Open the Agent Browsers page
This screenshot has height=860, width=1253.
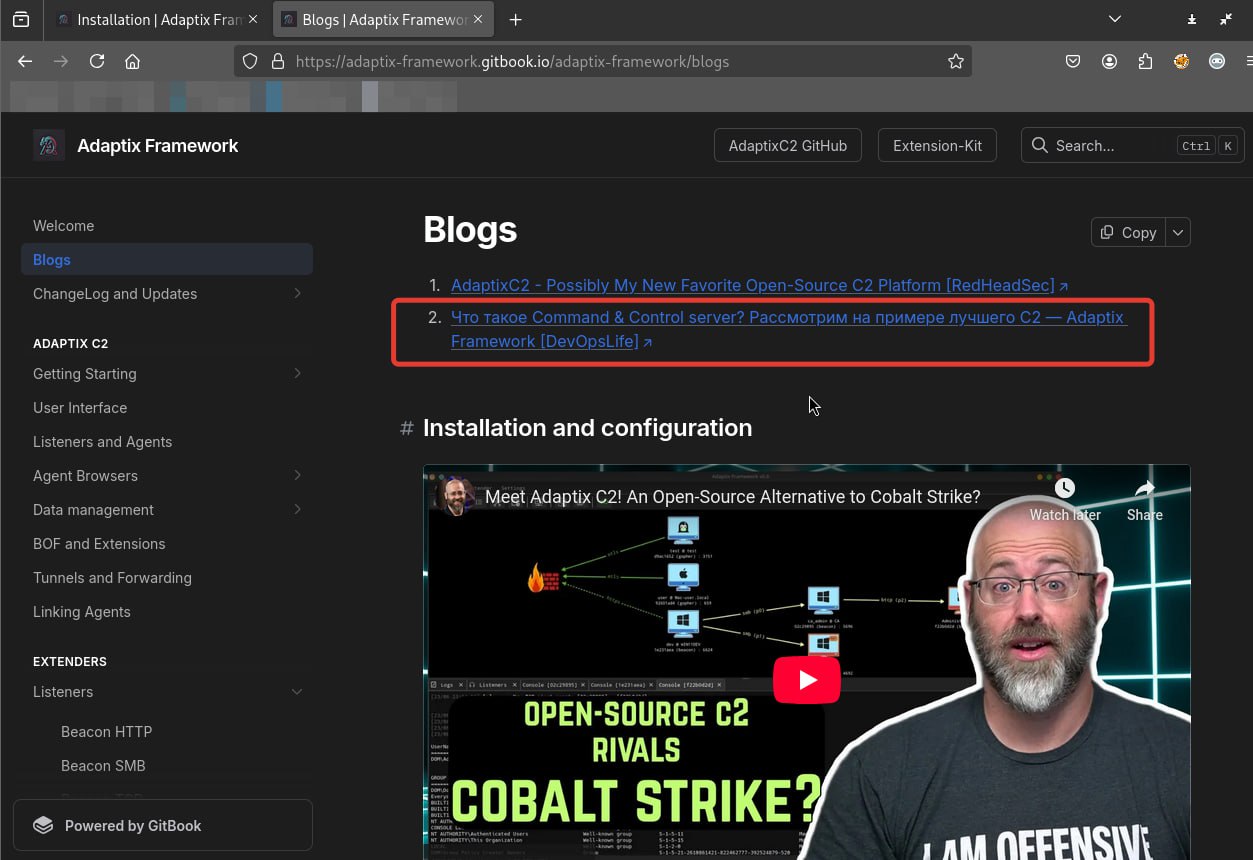coord(85,476)
